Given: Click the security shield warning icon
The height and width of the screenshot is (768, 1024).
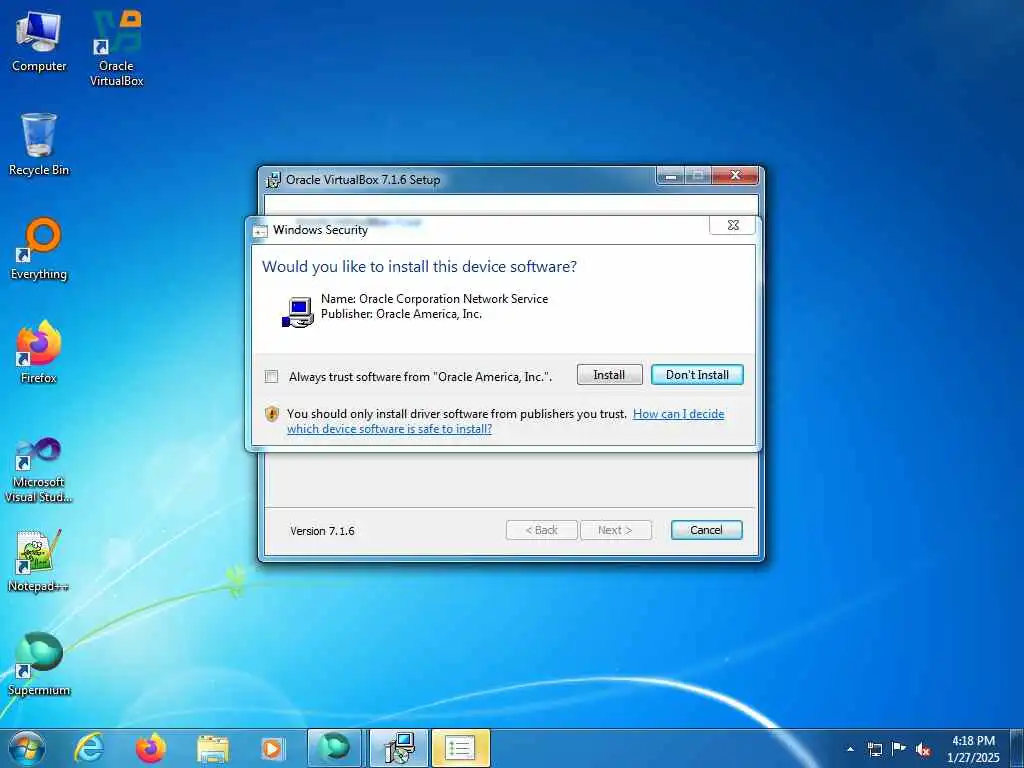Looking at the screenshot, I should pyautogui.click(x=272, y=413).
